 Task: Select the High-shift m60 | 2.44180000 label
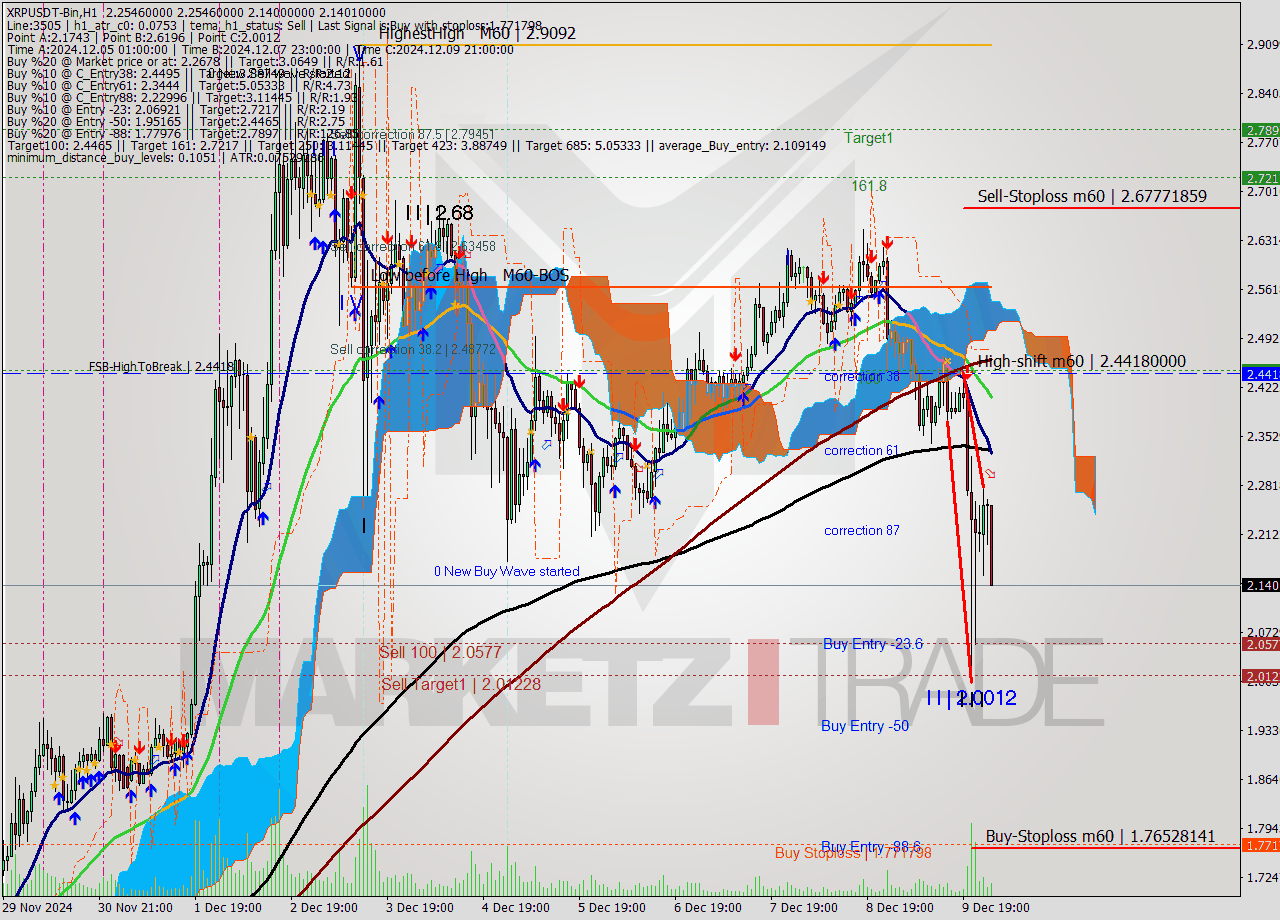pyautogui.click(x=1082, y=361)
